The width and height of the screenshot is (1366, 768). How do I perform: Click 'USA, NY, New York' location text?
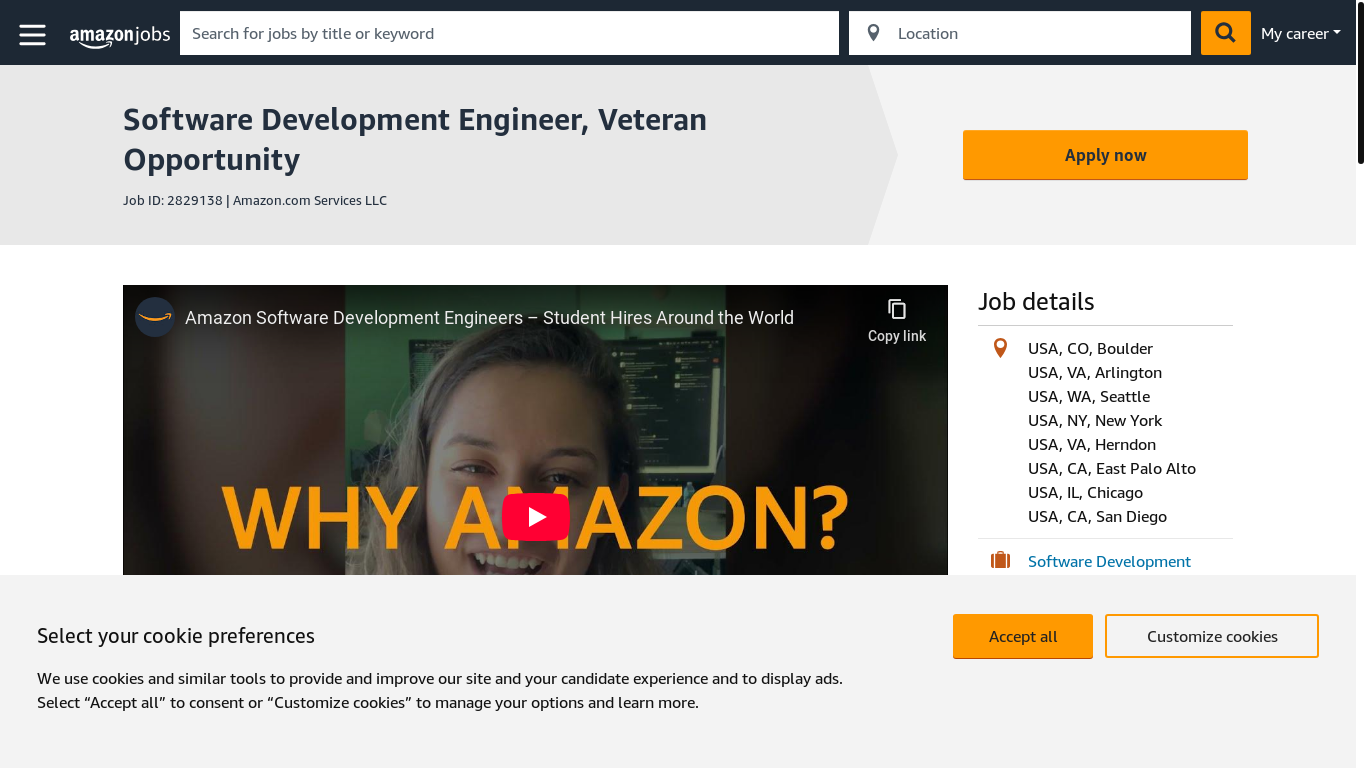click(1095, 420)
